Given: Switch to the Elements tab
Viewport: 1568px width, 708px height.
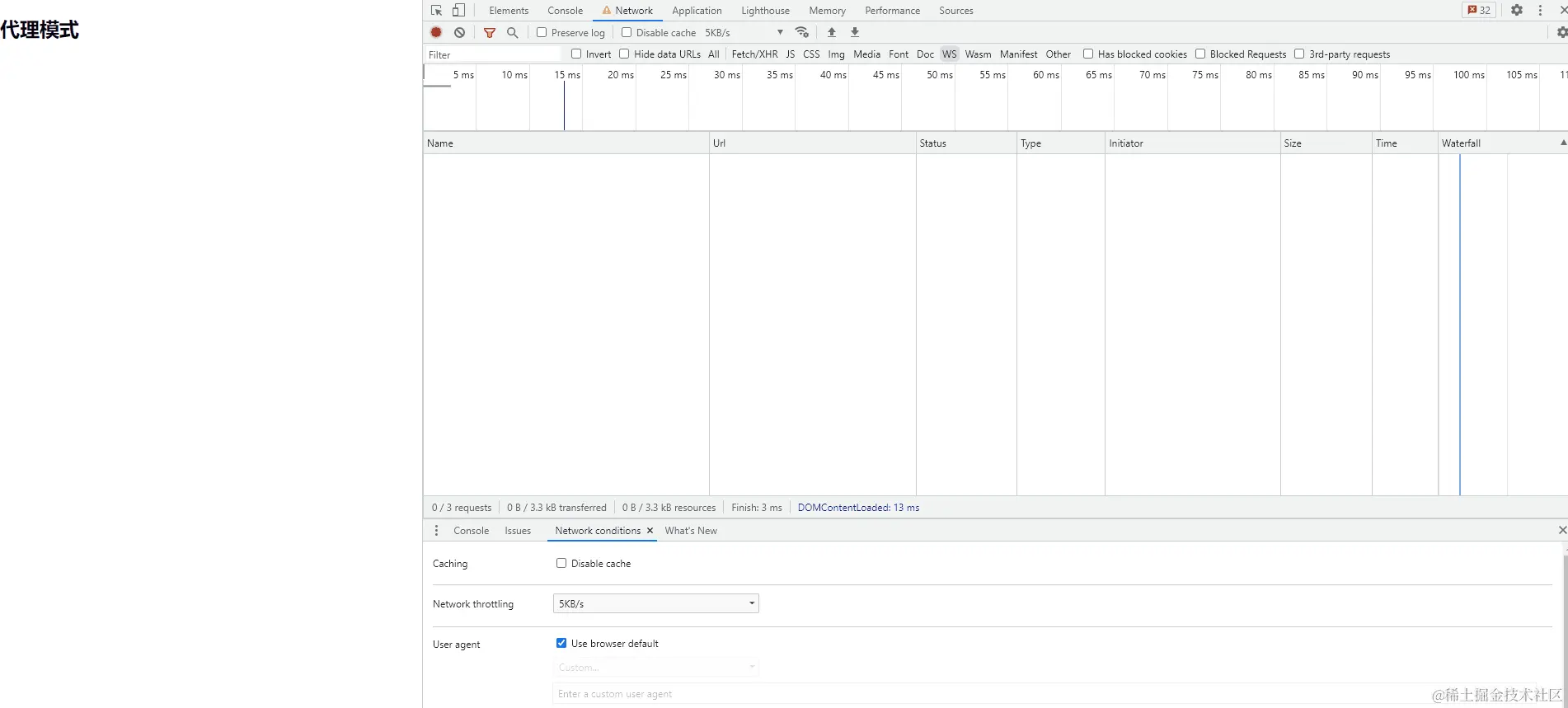Looking at the screenshot, I should [509, 11].
